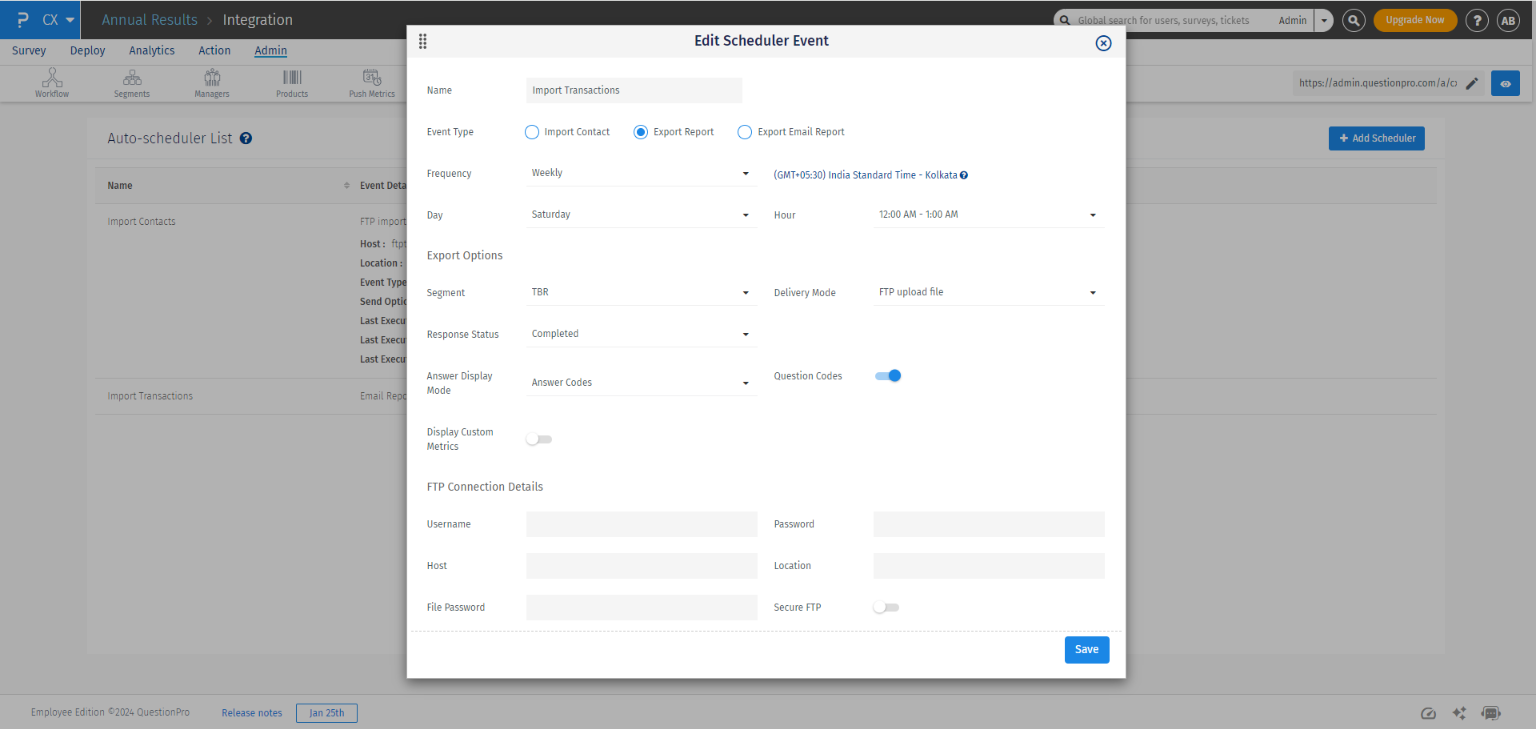Click the FTP Username input field
This screenshot has height=729, width=1536.
point(641,523)
